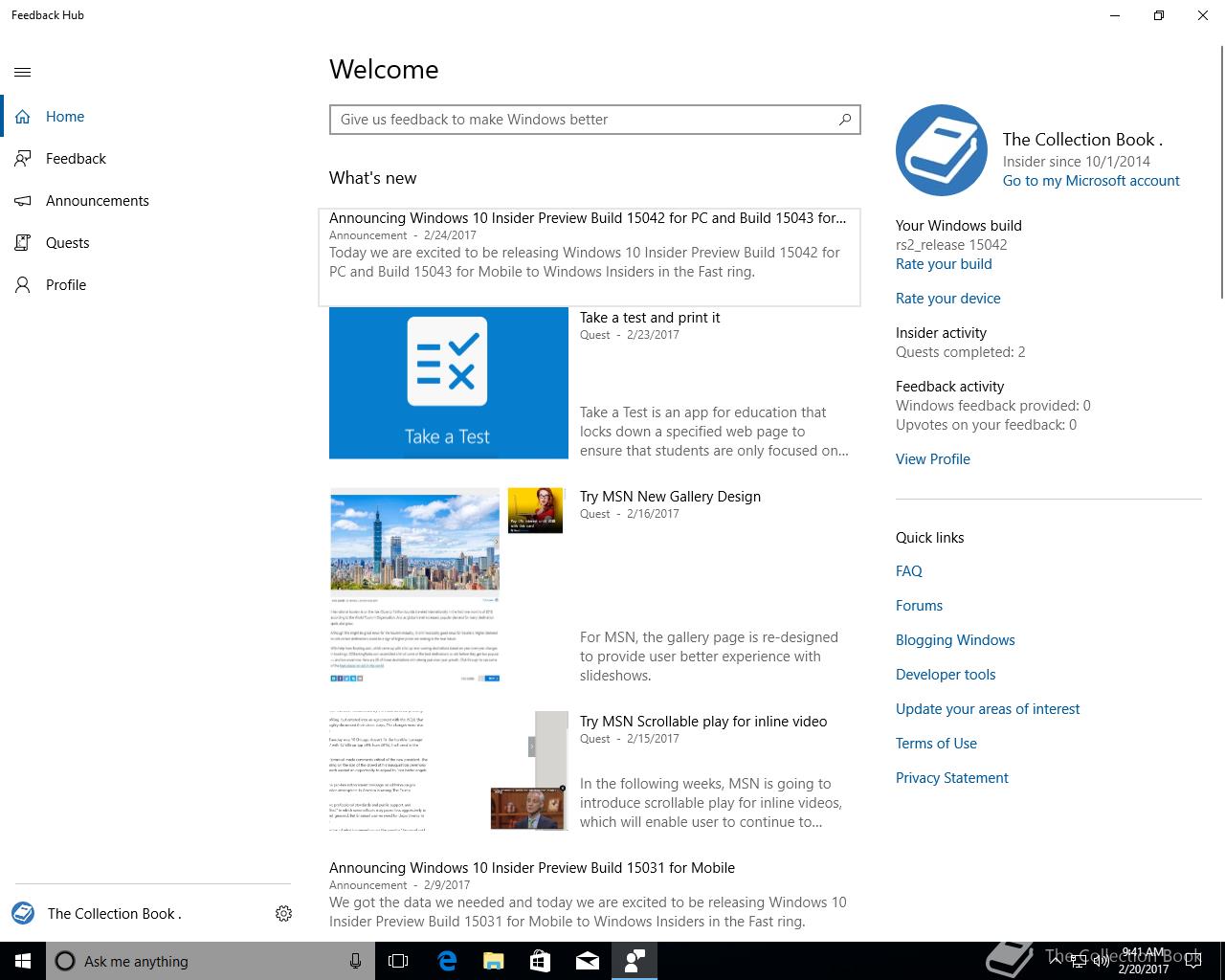The image size is (1225, 980).
Task: Click Update your areas of interest
Action: (x=988, y=709)
